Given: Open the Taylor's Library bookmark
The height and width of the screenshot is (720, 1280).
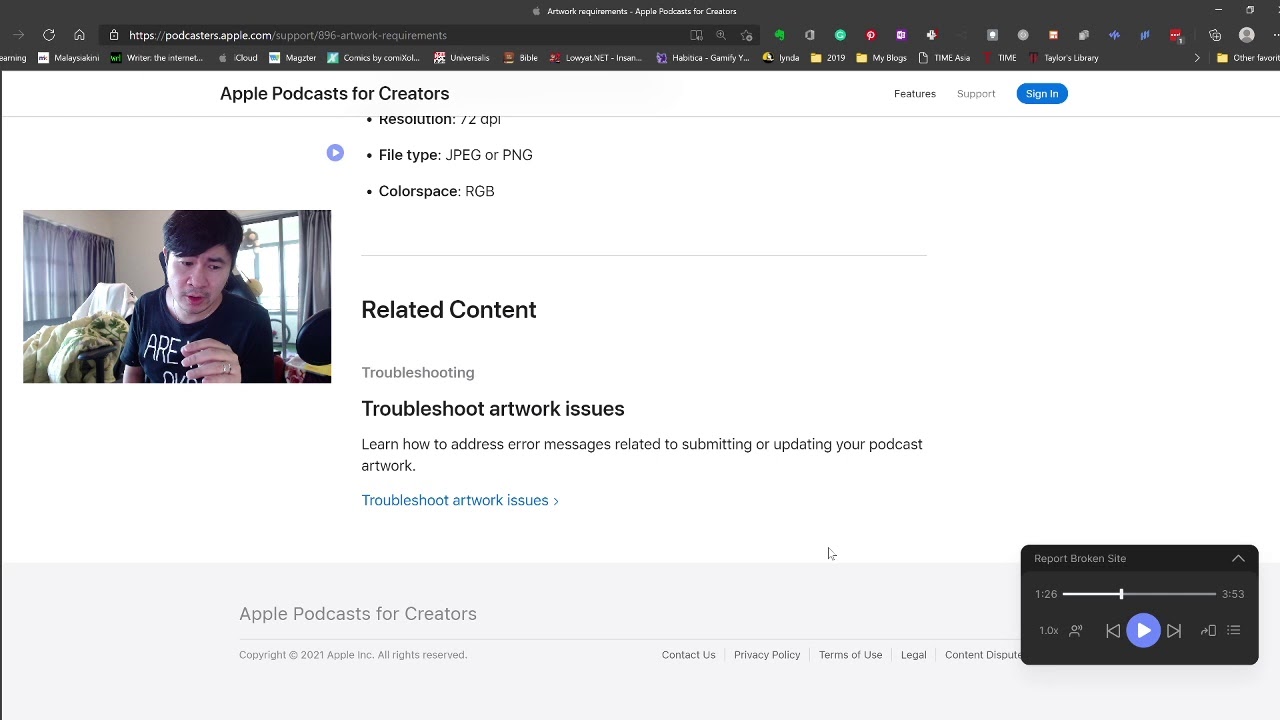Looking at the screenshot, I should click(x=1064, y=58).
